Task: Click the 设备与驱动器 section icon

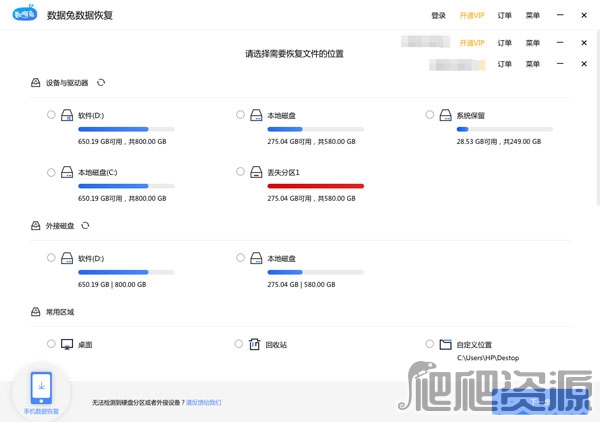Action: (36, 83)
